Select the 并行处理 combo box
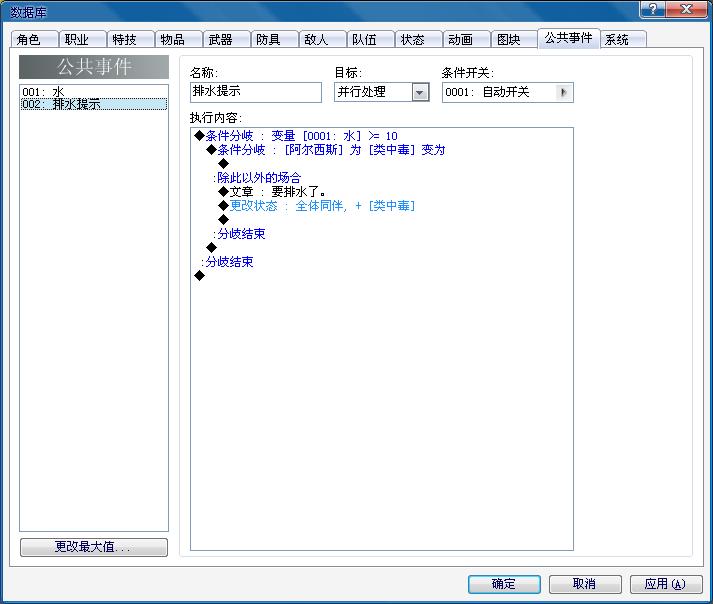 tap(382, 92)
